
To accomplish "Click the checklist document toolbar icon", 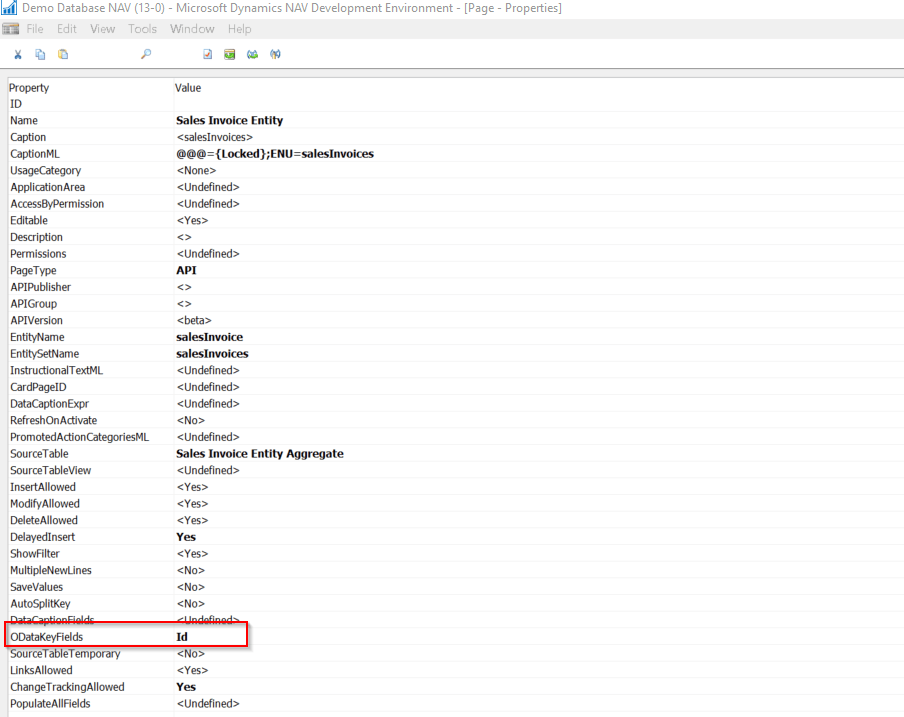I will tap(208, 54).
